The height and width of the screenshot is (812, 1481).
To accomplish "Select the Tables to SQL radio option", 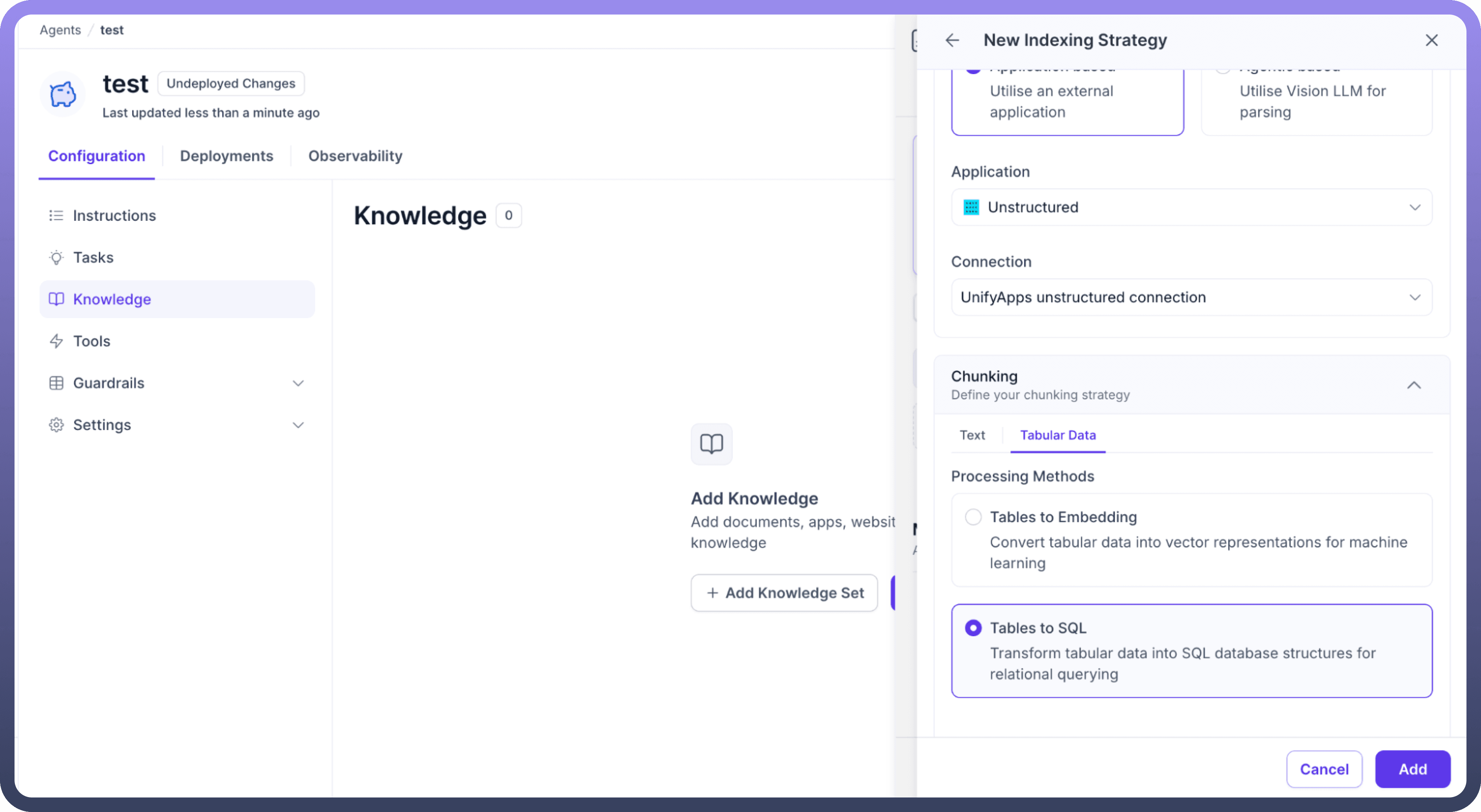I will click(x=973, y=628).
